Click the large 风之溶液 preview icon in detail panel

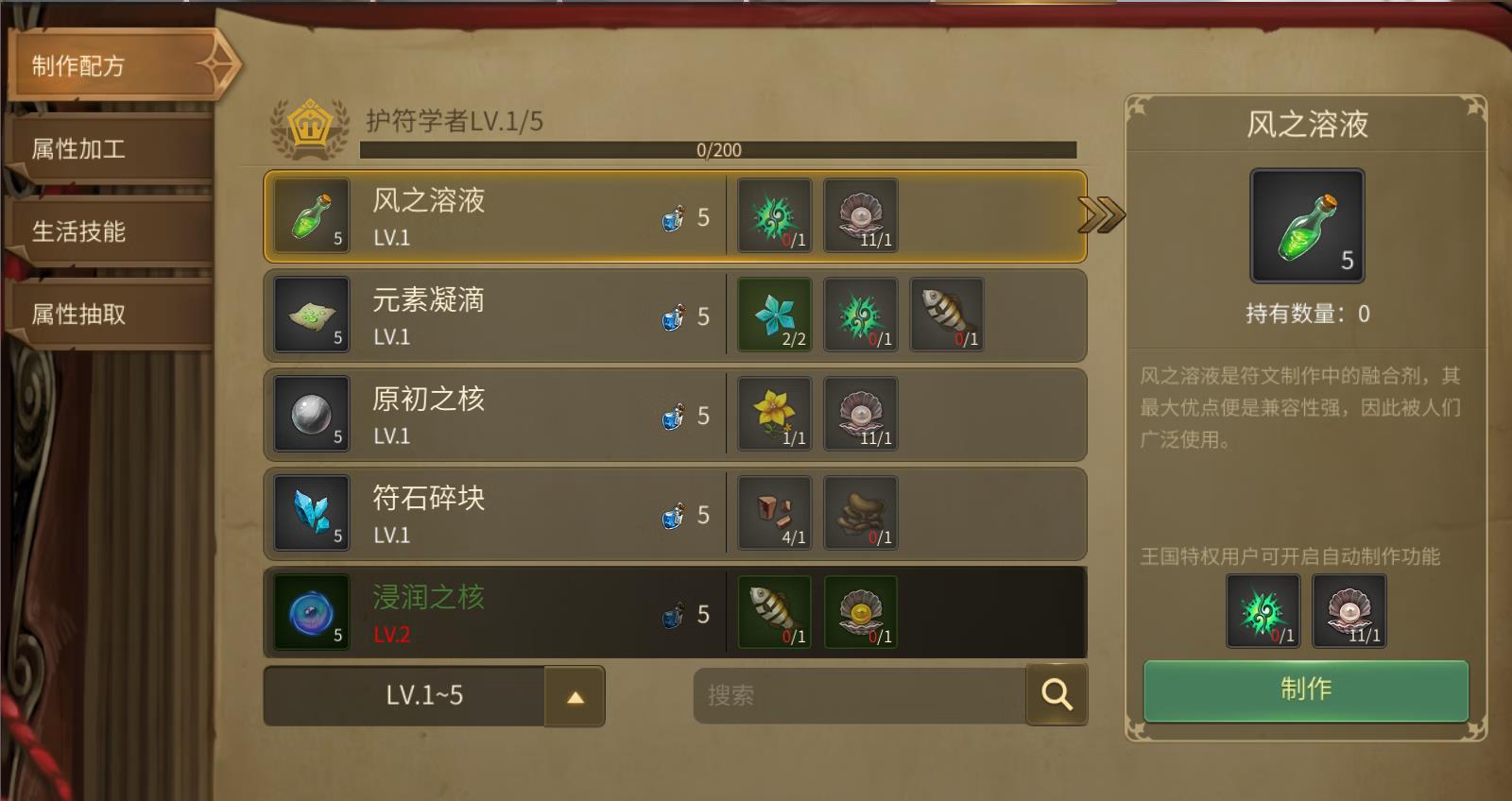click(1307, 227)
